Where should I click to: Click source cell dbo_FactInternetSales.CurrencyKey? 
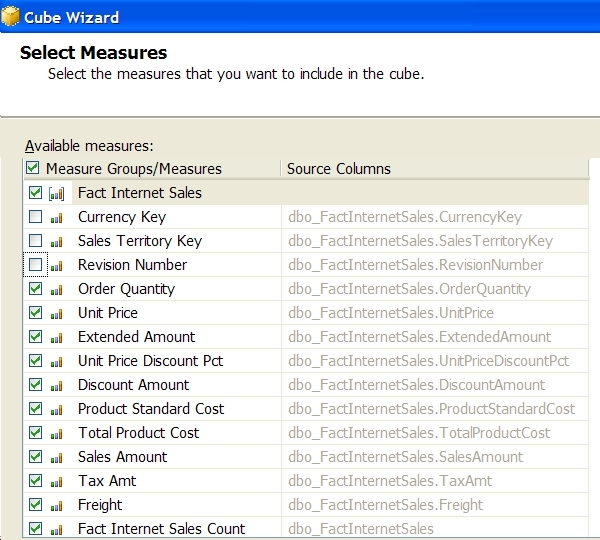click(x=435, y=217)
